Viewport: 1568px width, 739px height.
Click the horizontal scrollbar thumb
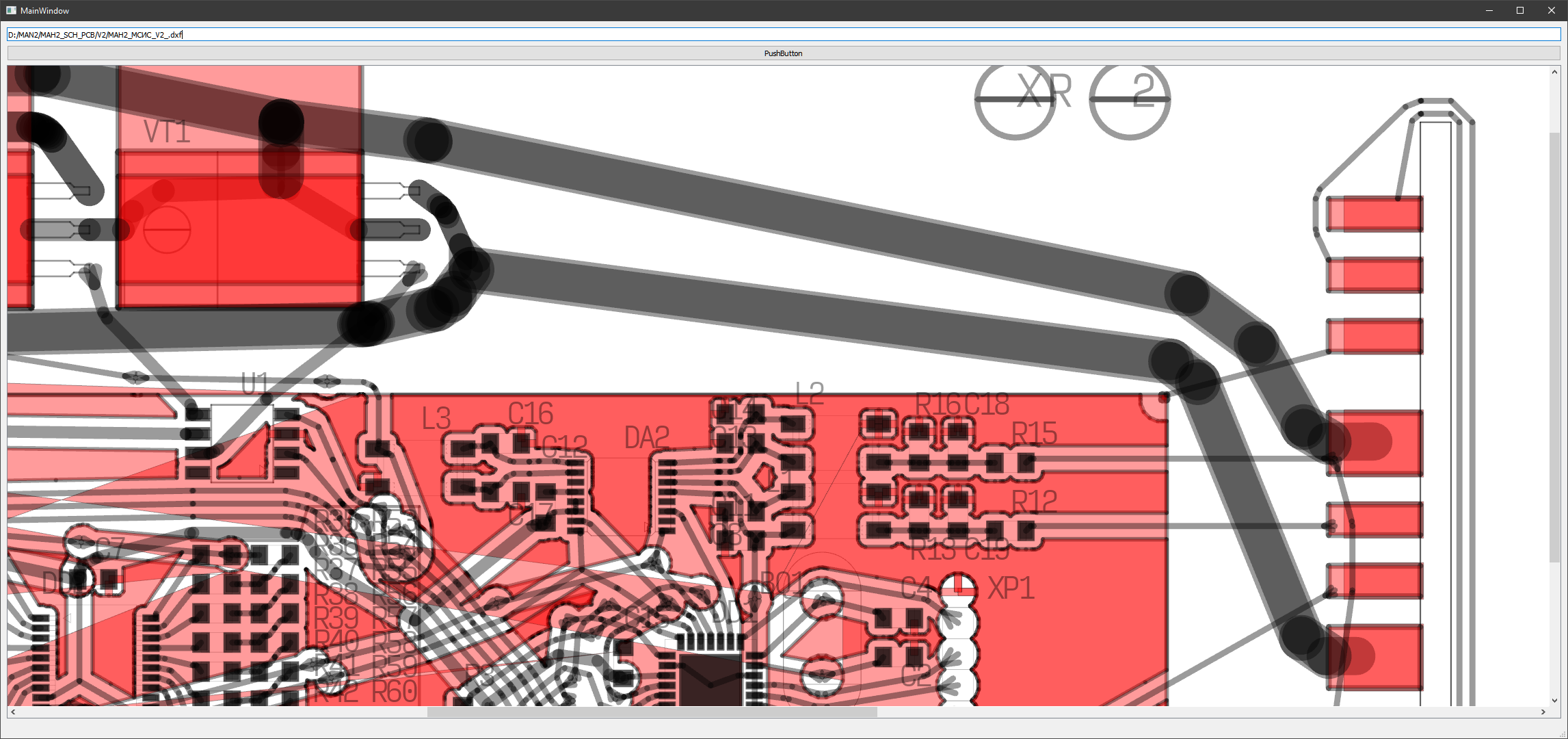[652, 712]
